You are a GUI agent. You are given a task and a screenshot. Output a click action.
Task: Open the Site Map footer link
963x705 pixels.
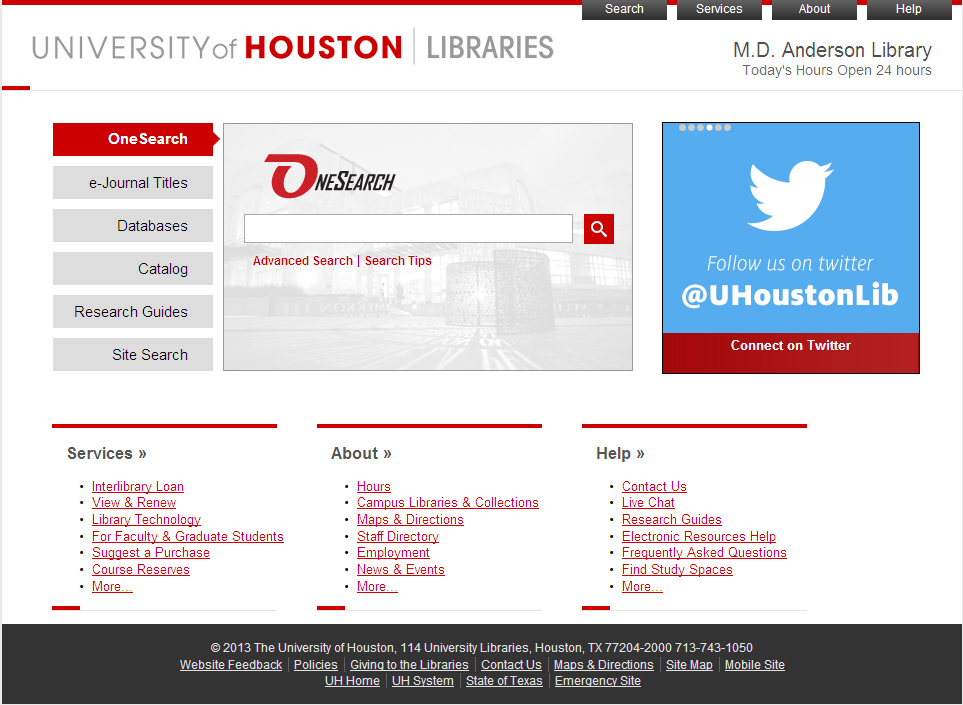pos(689,664)
